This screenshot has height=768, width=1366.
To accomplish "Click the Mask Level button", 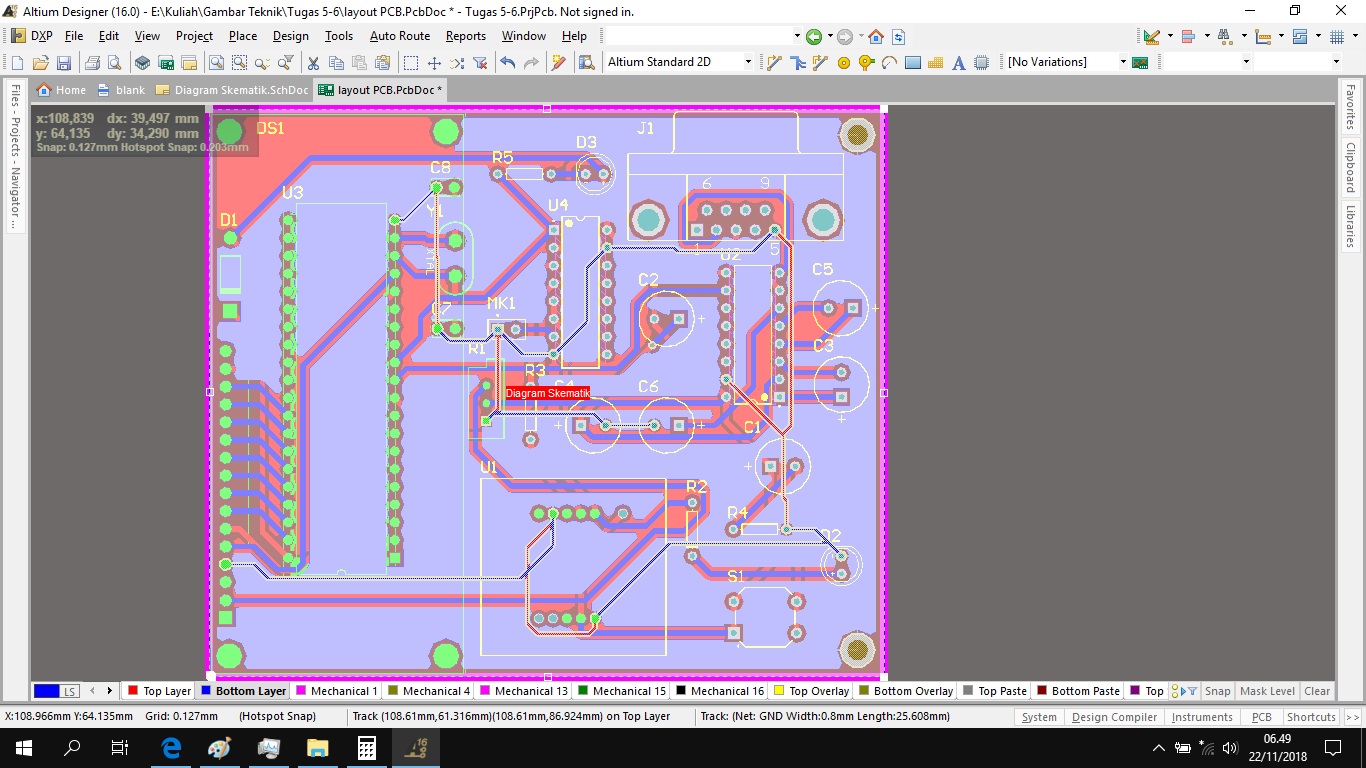I will (x=1267, y=691).
